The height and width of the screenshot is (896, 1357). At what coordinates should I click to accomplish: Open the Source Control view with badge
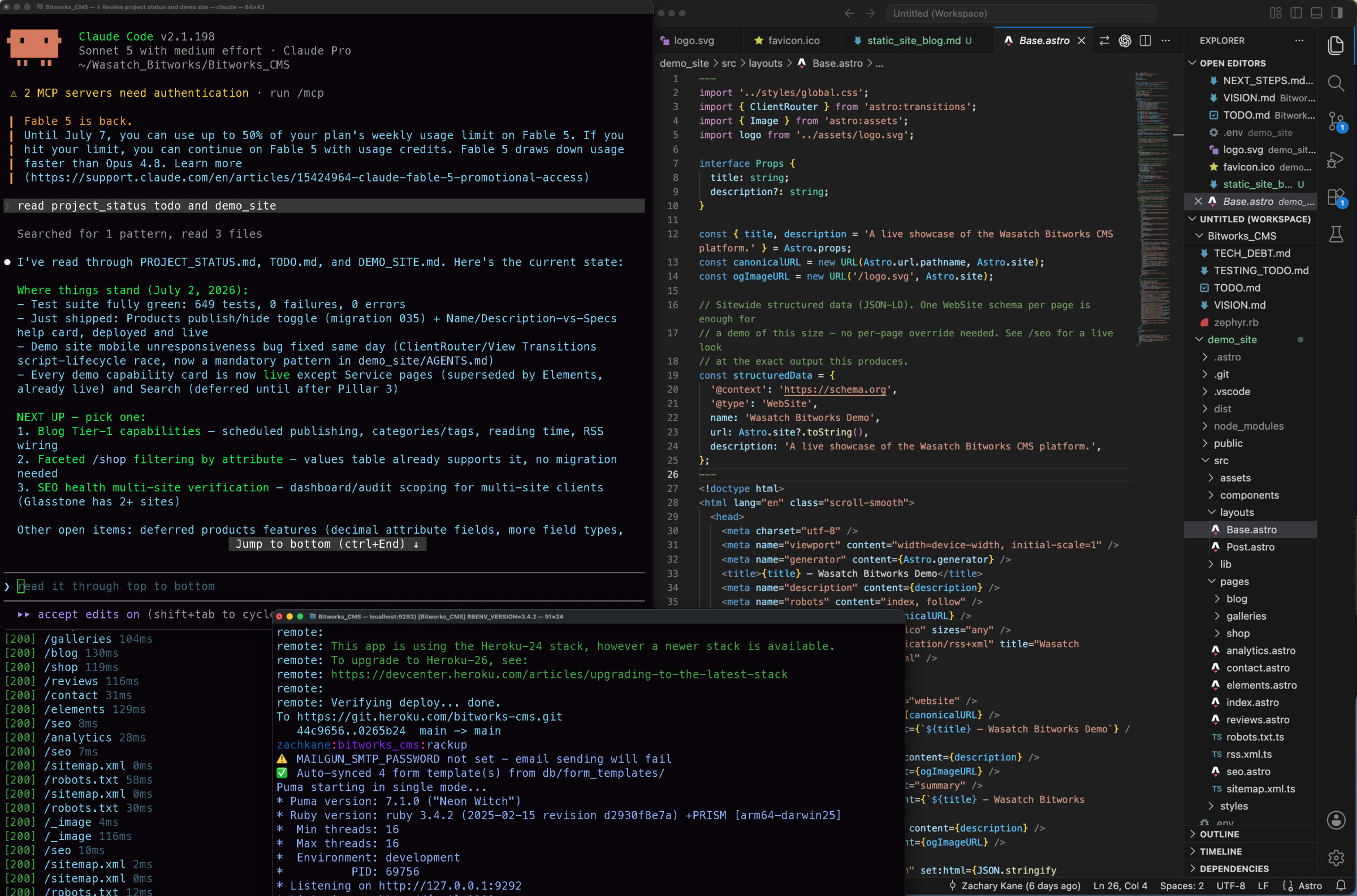click(x=1336, y=121)
